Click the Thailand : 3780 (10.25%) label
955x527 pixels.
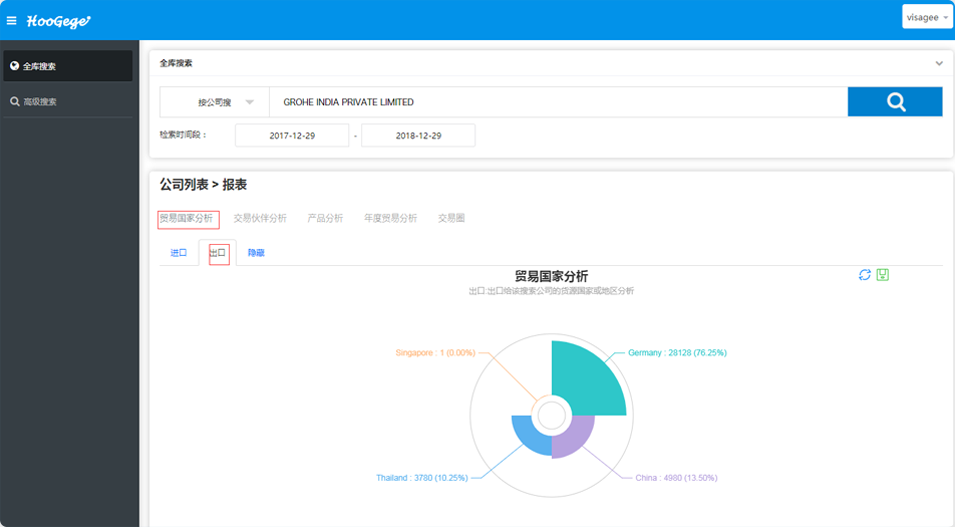click(x=422, y=478)
